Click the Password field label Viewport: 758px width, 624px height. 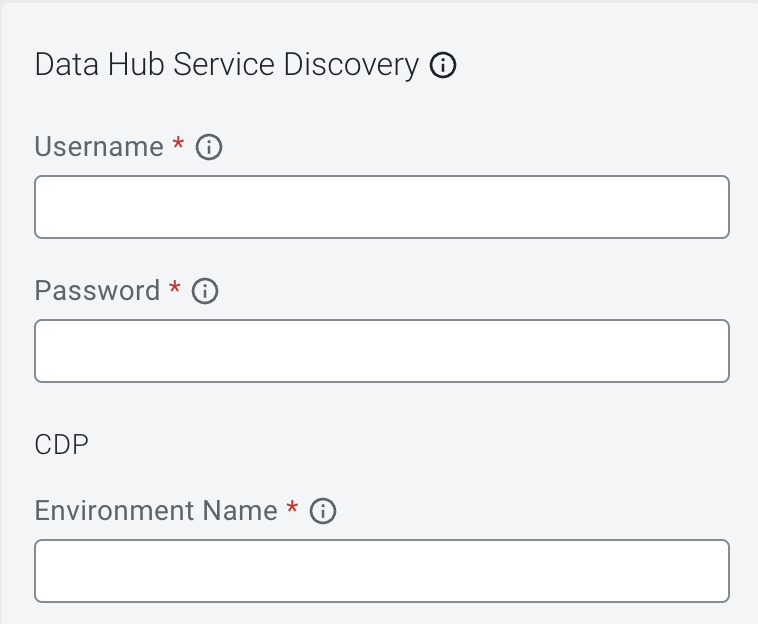97,290
